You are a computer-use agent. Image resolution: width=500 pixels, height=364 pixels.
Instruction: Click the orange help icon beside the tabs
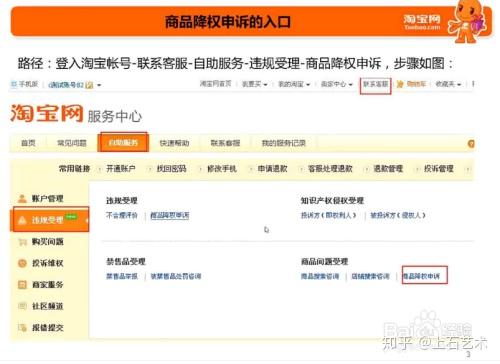(471, 144)
